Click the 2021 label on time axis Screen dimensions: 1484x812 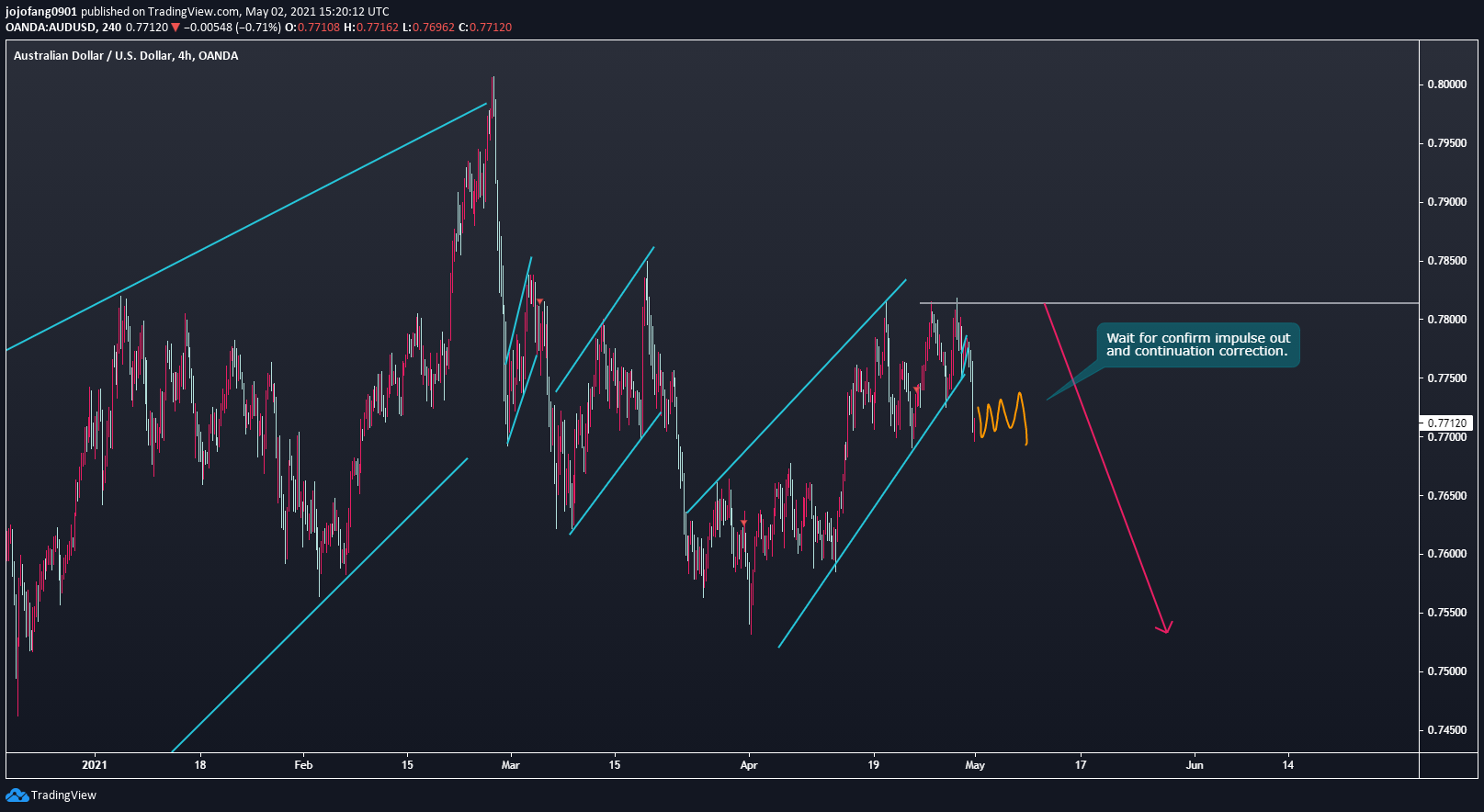coord(95,765)
